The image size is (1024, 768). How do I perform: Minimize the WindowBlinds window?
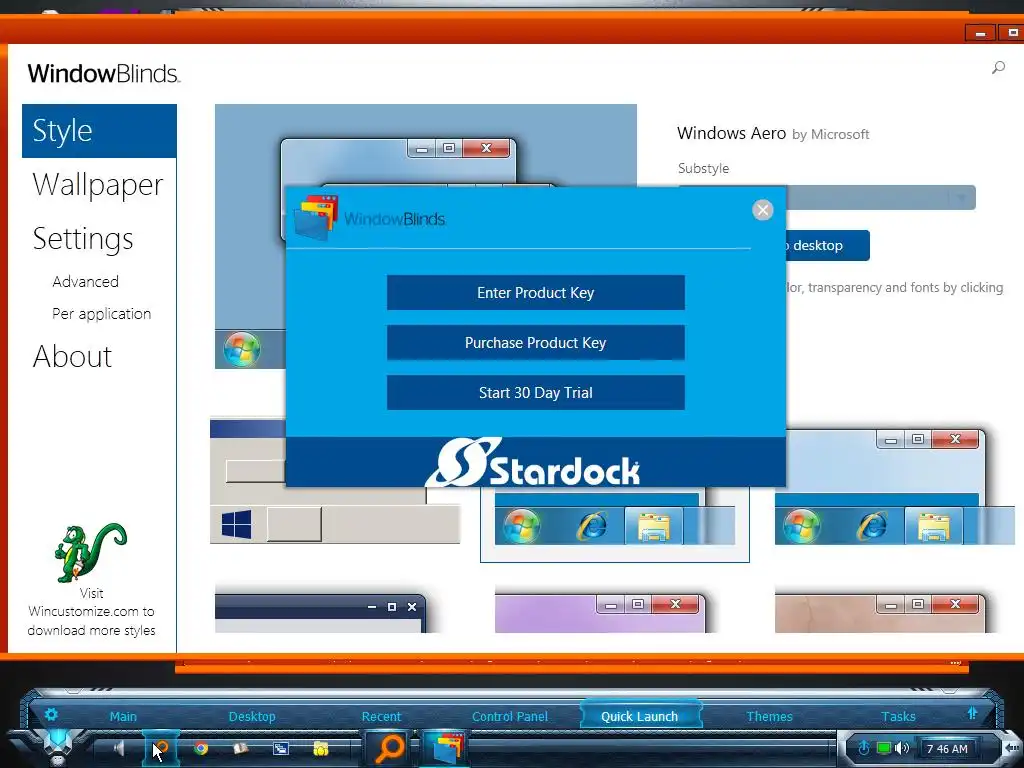(x=980, y=33)
